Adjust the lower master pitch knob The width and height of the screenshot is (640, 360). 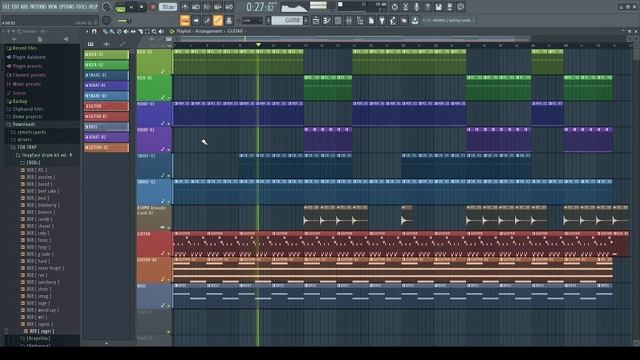106,20
